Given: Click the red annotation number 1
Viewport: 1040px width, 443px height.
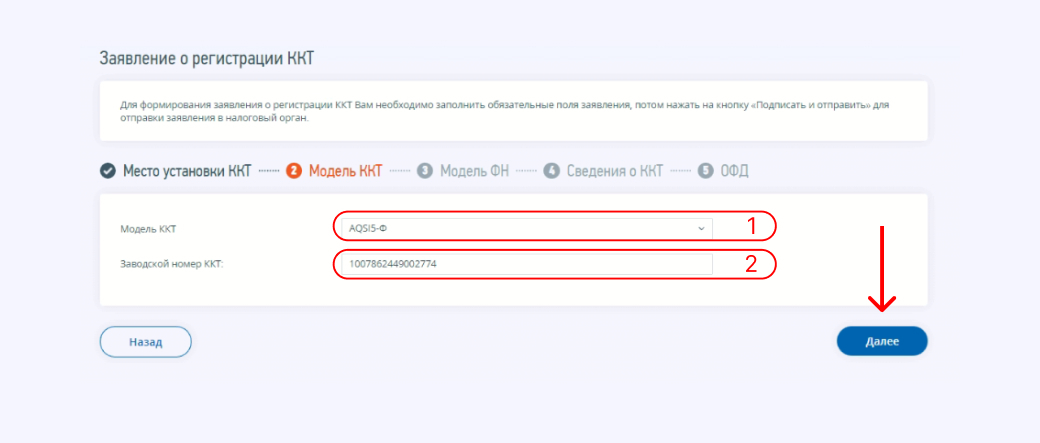Looking at the screenshot, I should point(753,226).
